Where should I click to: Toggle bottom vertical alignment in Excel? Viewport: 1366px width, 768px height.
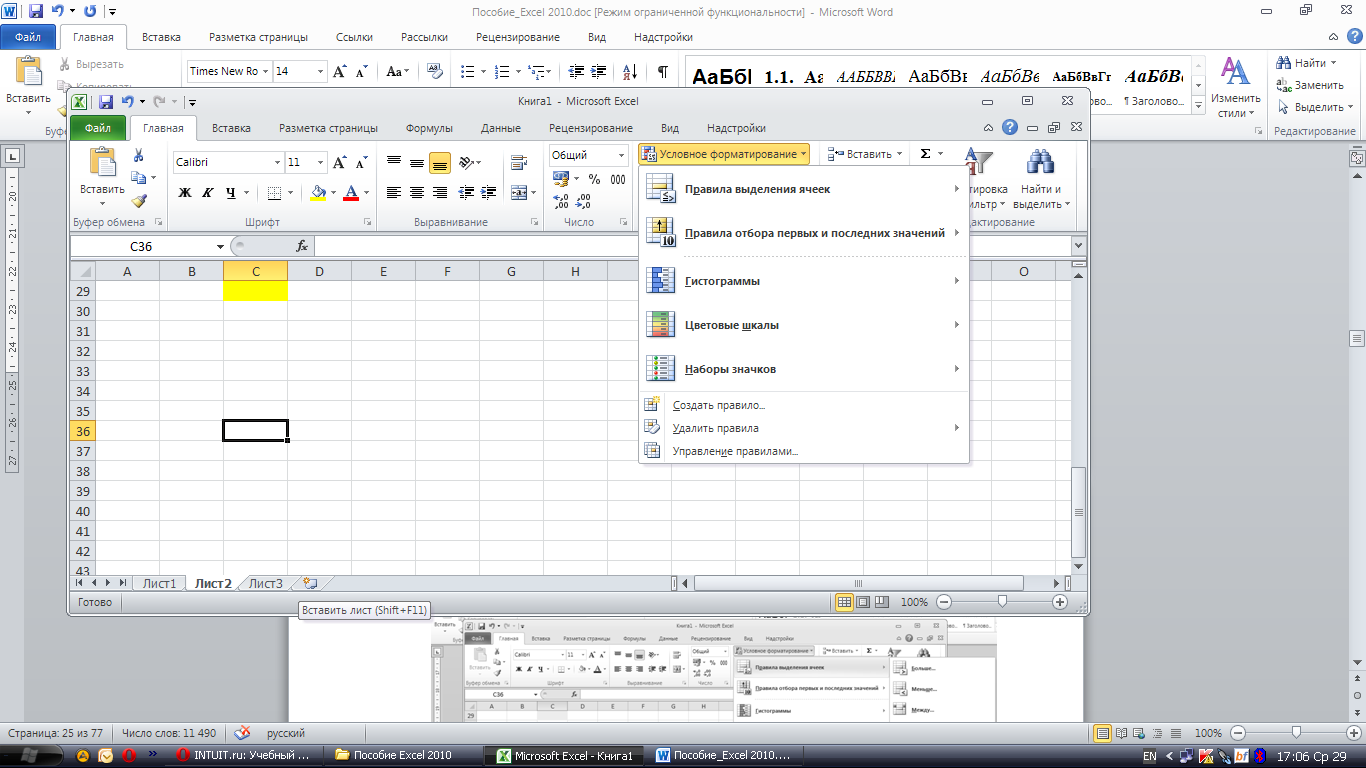click(x=439, y=162)
